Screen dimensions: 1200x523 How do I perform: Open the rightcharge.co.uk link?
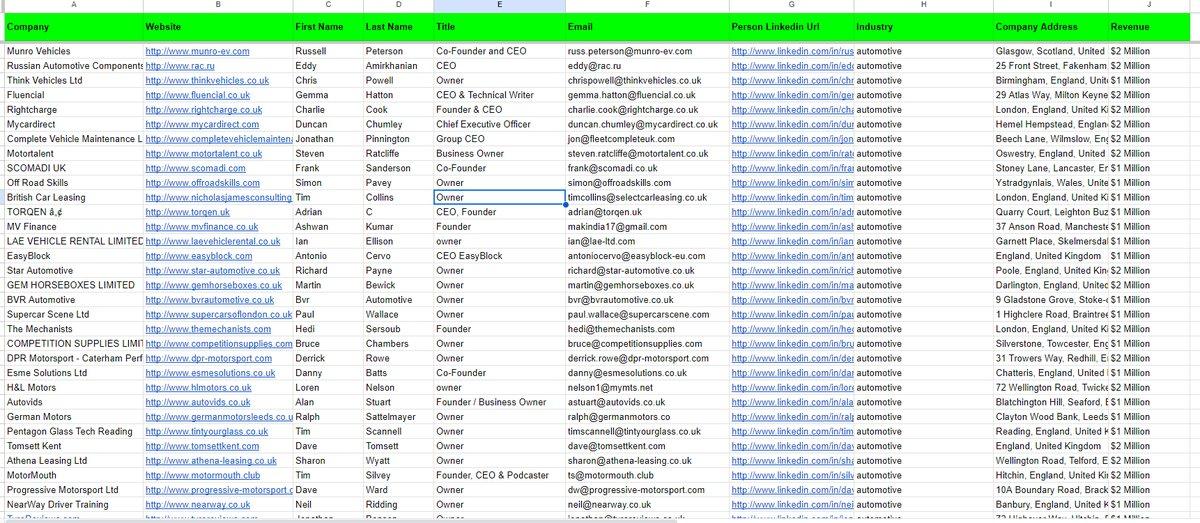[203, 110]
